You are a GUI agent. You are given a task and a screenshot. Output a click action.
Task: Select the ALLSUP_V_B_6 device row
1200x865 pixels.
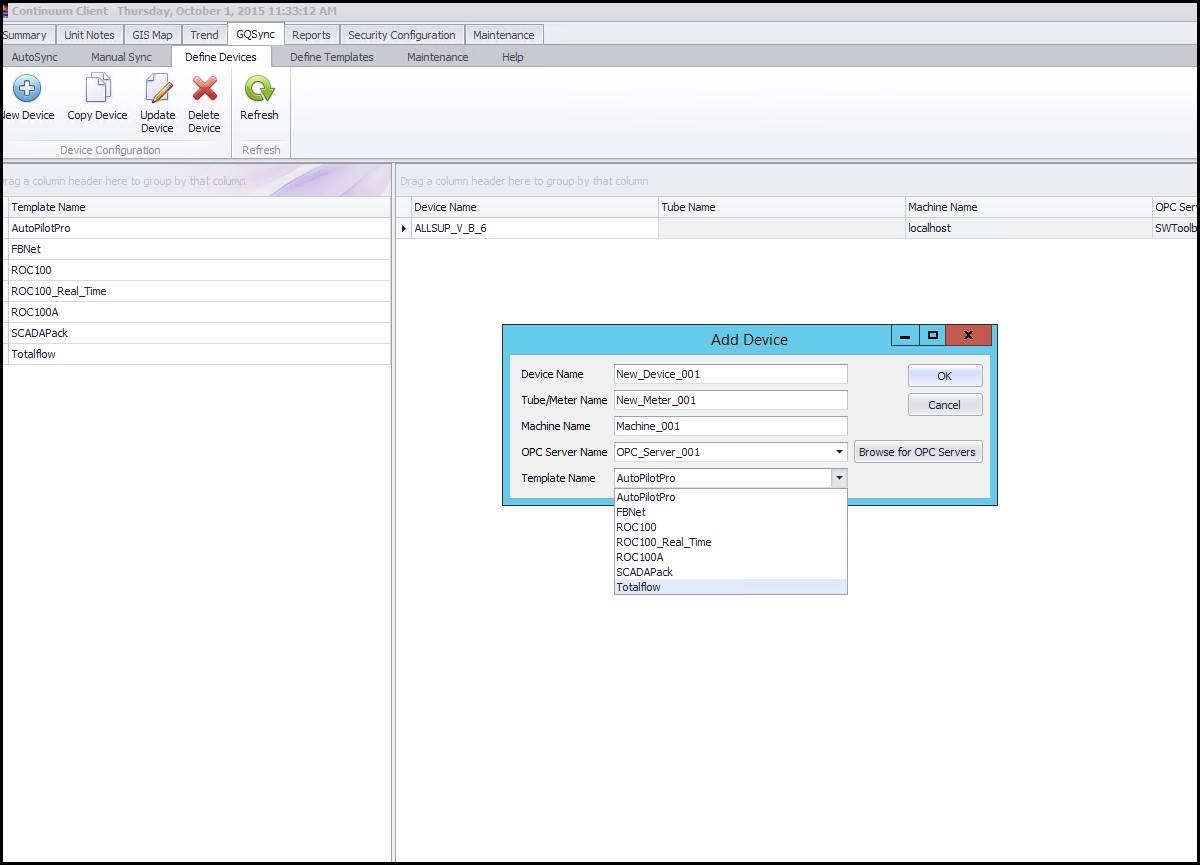(x=450, y=228)
